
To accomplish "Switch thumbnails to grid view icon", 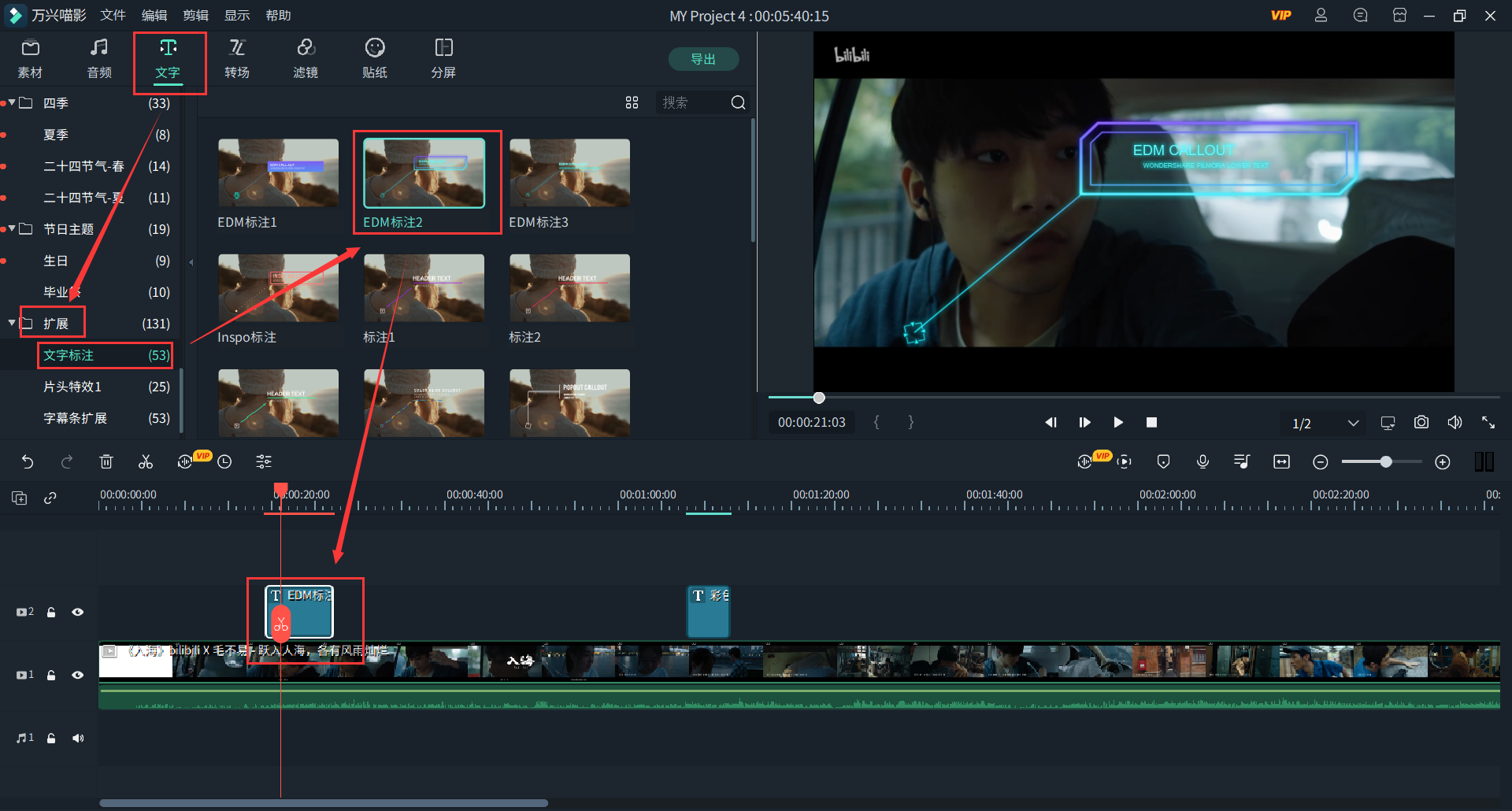I will tap(632, 103).
